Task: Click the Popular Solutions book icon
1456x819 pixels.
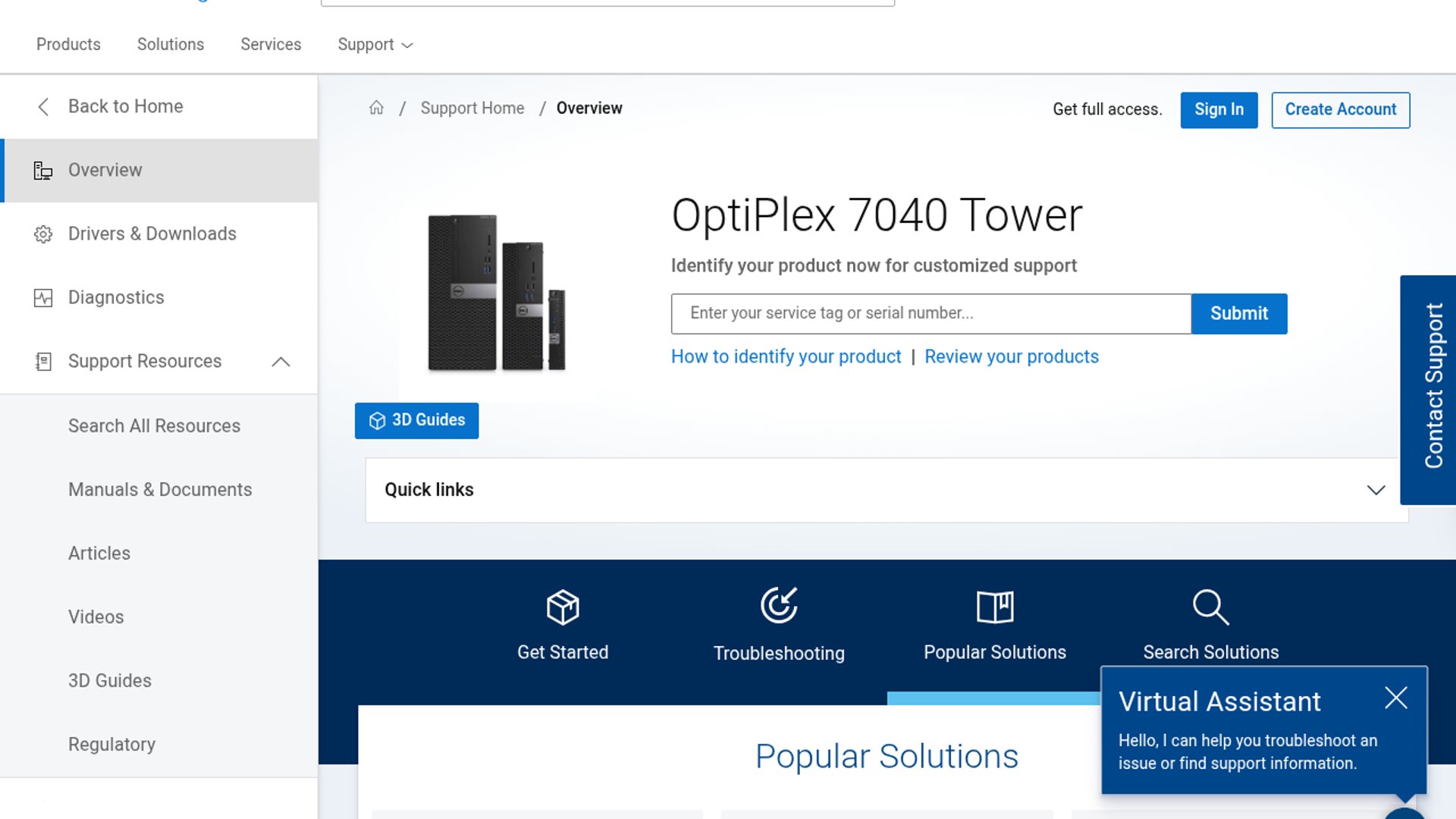Action: coord(995,607)
